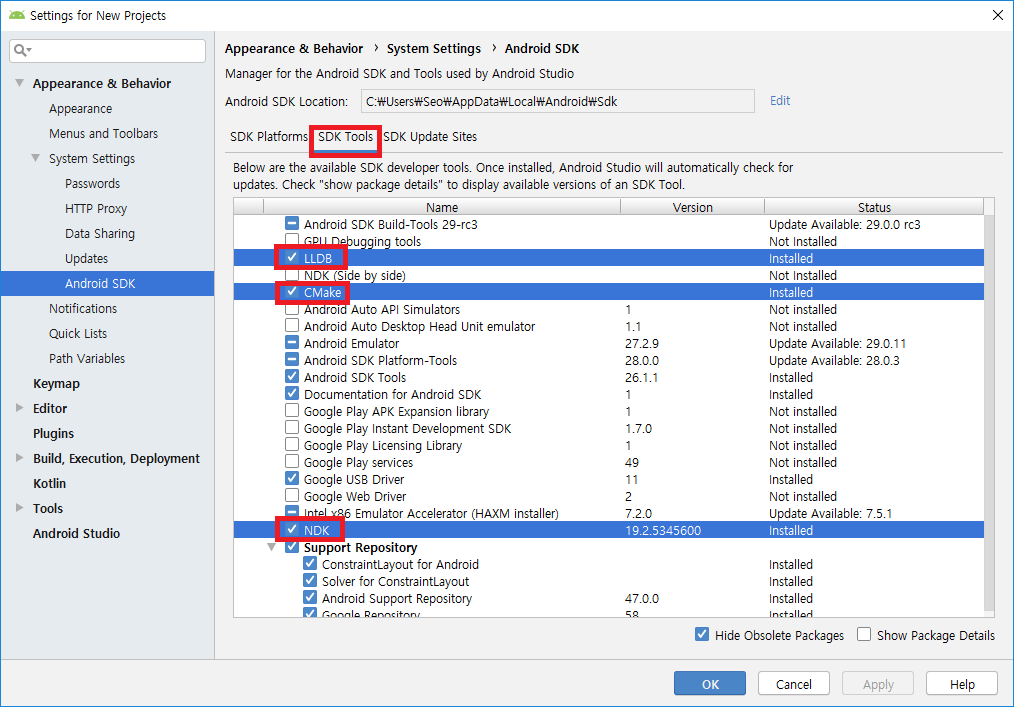The width and height of the screenshot is (1014, 707).
Task: Uncheck Documentation for Android SDK
Action: click(x=292, y=394)
